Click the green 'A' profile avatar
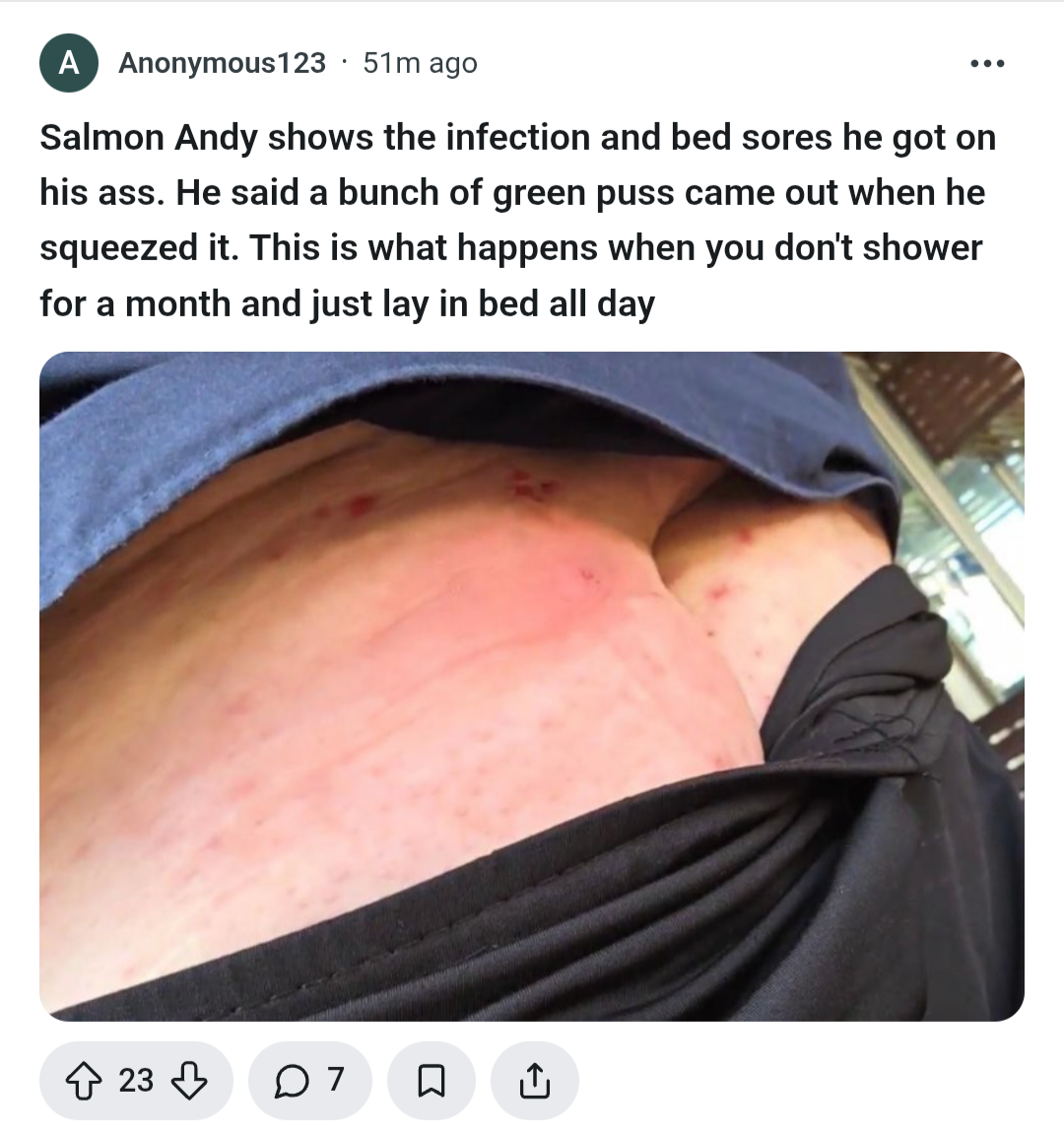1064x1136 pixels. 69,63
